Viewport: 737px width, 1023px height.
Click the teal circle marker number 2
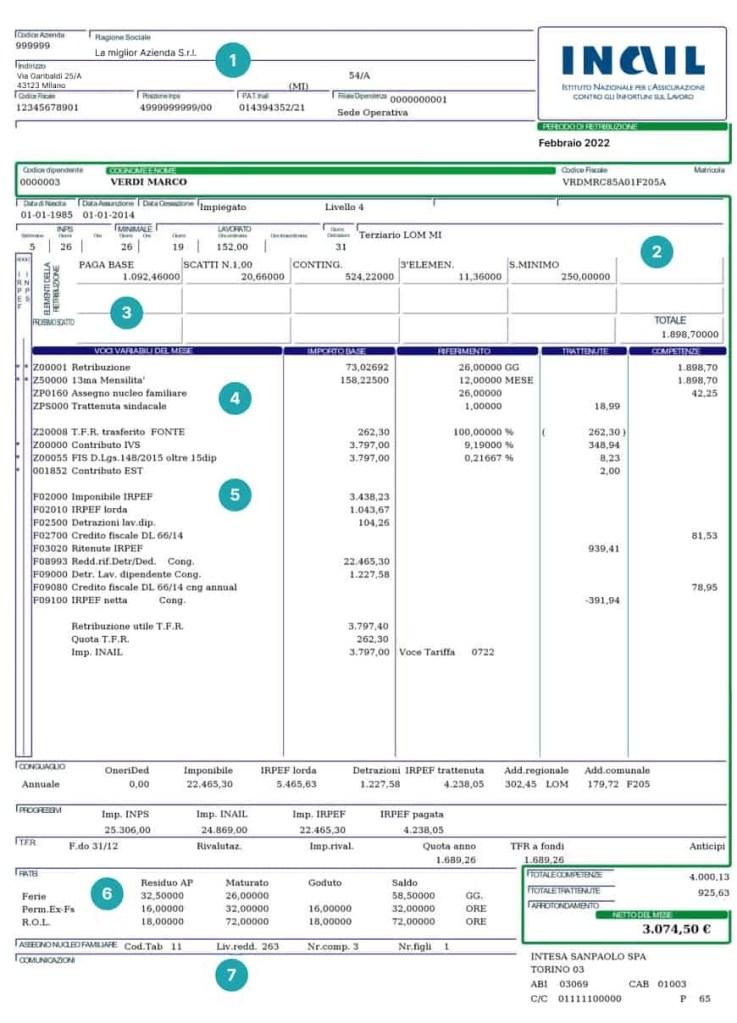[657, 252]
